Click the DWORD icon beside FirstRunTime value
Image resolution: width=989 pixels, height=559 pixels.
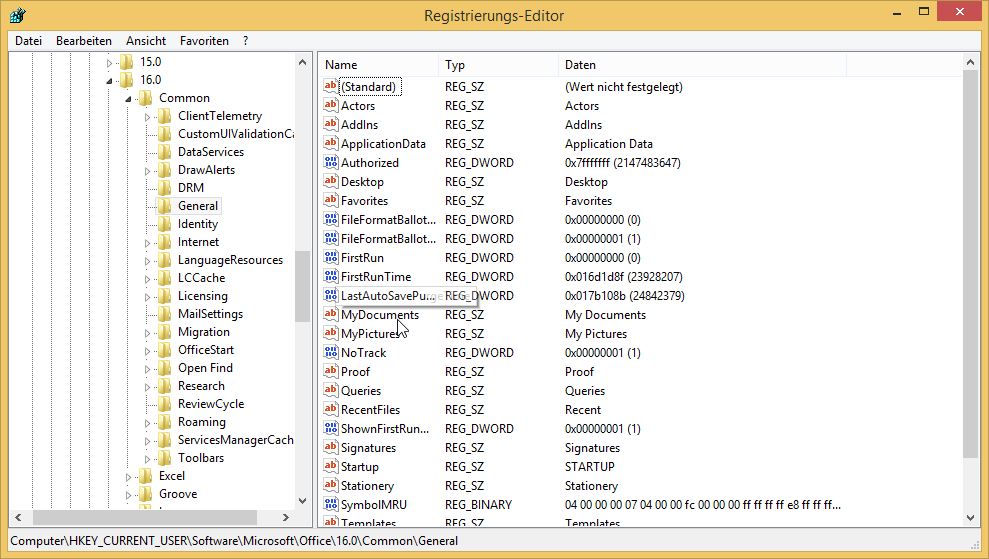[331, 276]
